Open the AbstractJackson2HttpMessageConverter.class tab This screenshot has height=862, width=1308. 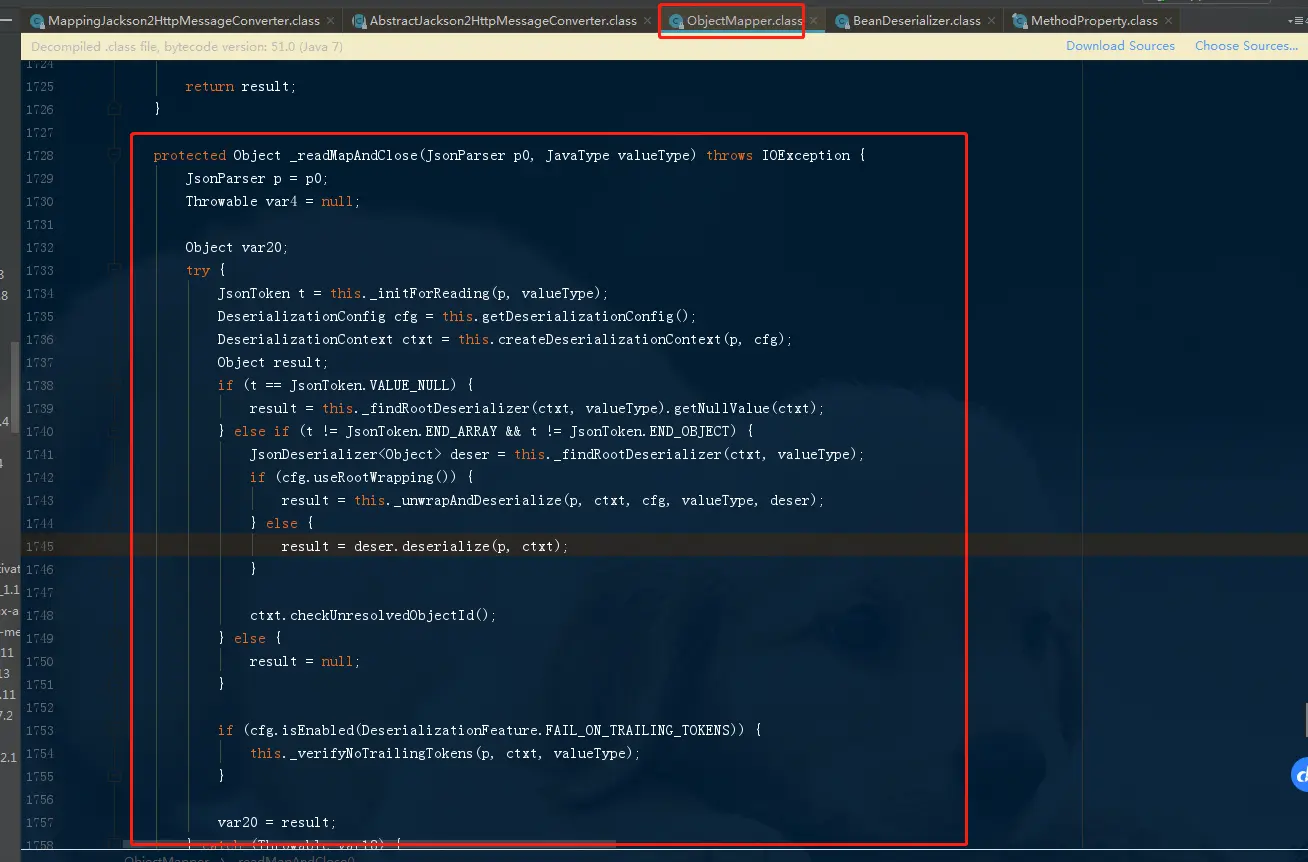coord(503,21)
